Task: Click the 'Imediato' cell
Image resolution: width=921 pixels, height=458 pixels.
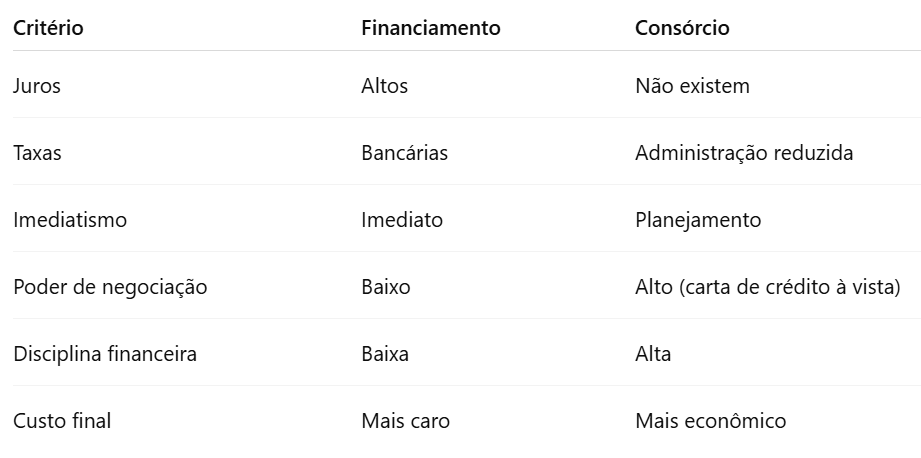Action: click(x=401, y=220)
